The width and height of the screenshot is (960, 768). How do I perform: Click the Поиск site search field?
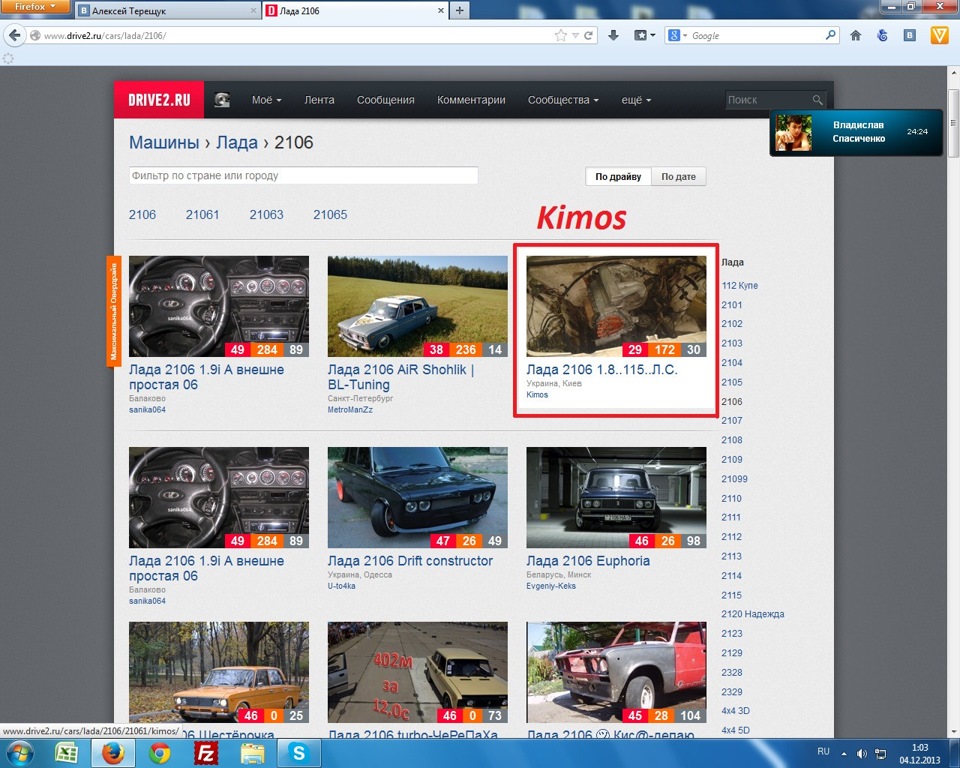pyautogui.click(x=768, y=100)
